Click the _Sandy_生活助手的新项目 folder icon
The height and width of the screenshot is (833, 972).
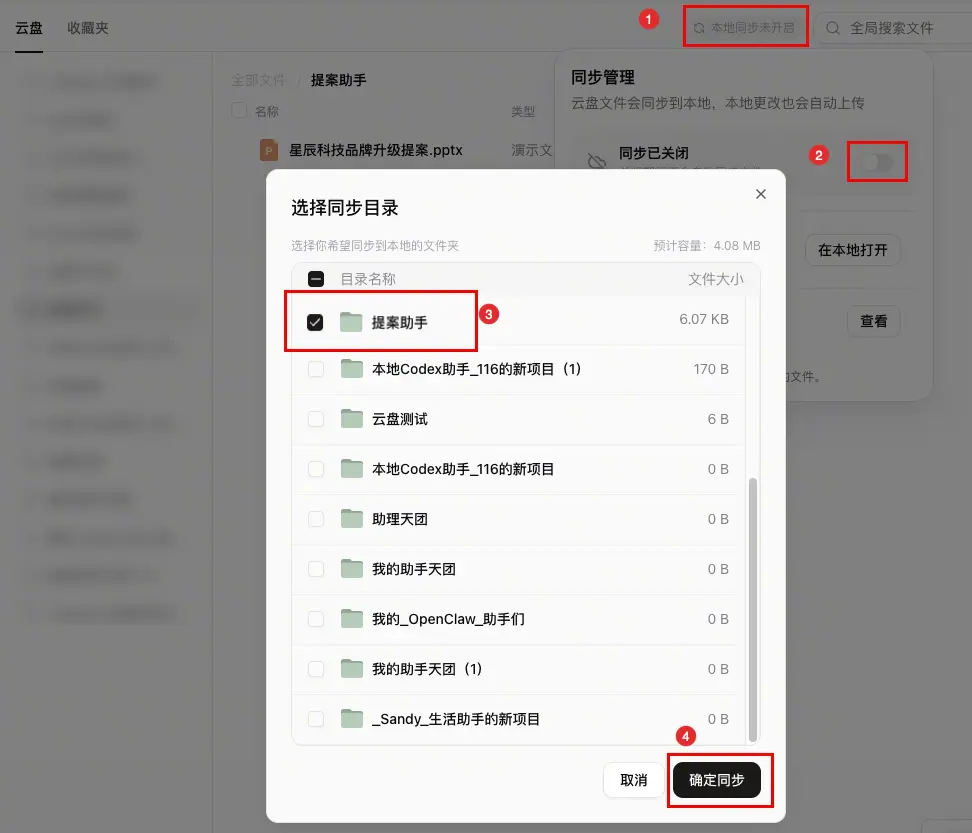(x=351, y=718)
